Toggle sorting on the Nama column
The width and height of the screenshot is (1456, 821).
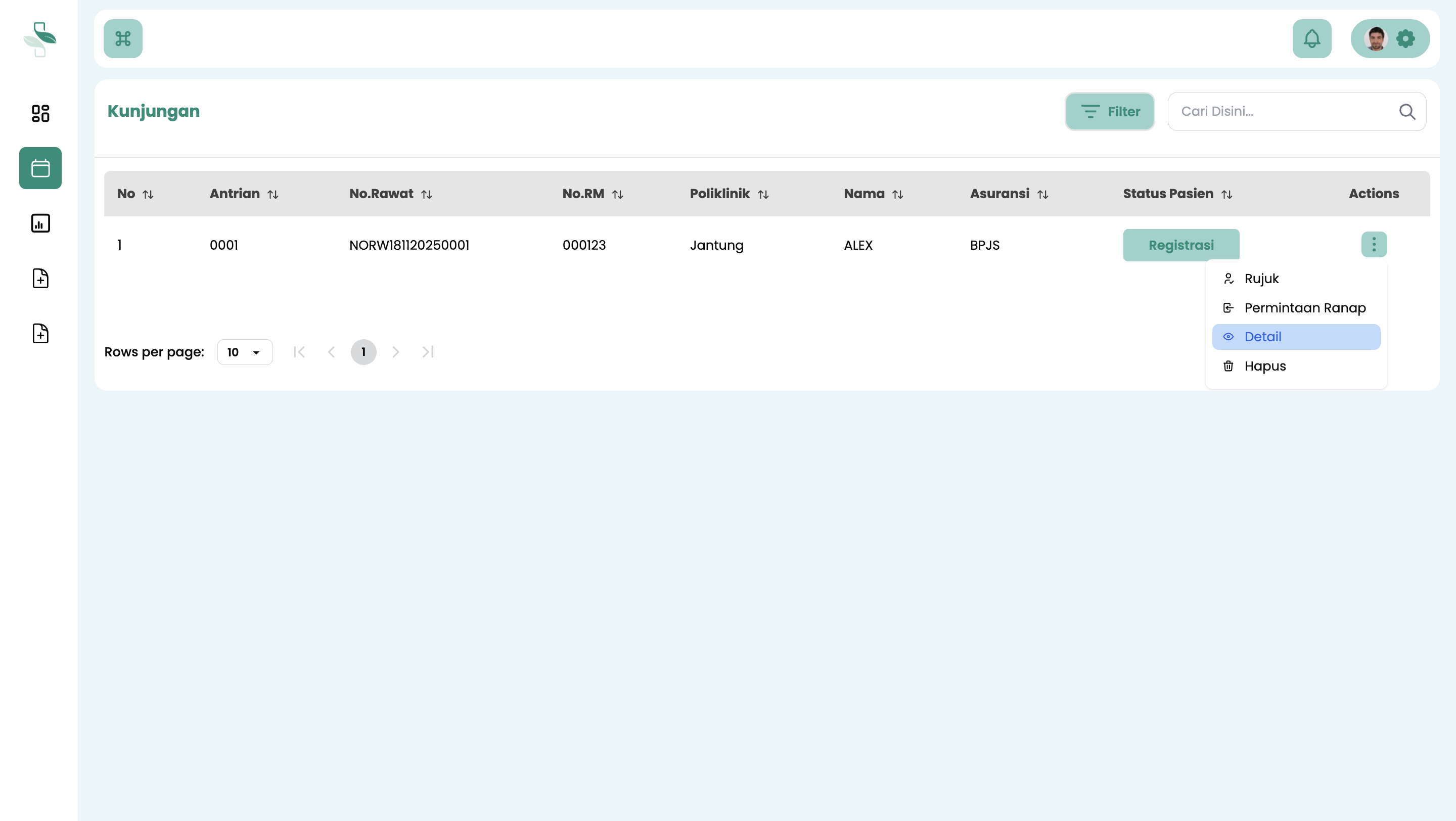click(x=899, y=194)
